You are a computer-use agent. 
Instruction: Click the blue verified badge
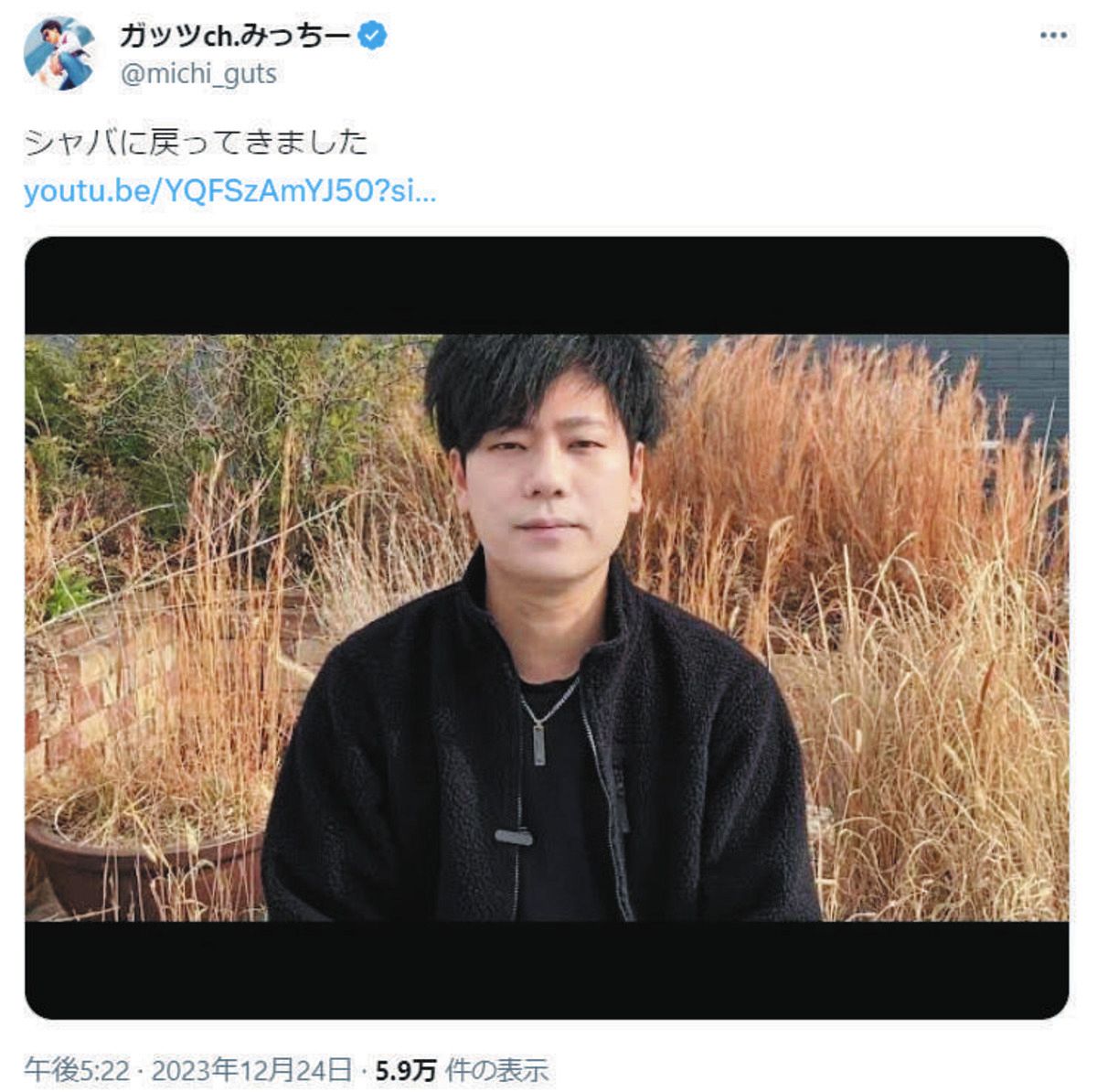click(372, 36)
